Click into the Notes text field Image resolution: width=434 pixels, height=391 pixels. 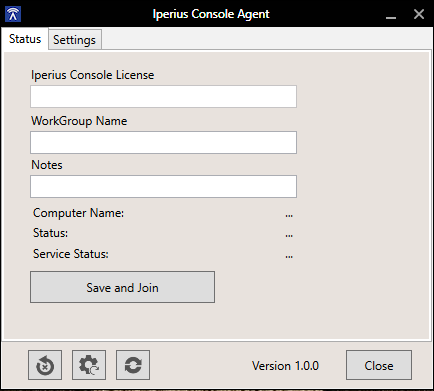click(x=163, y=186)
